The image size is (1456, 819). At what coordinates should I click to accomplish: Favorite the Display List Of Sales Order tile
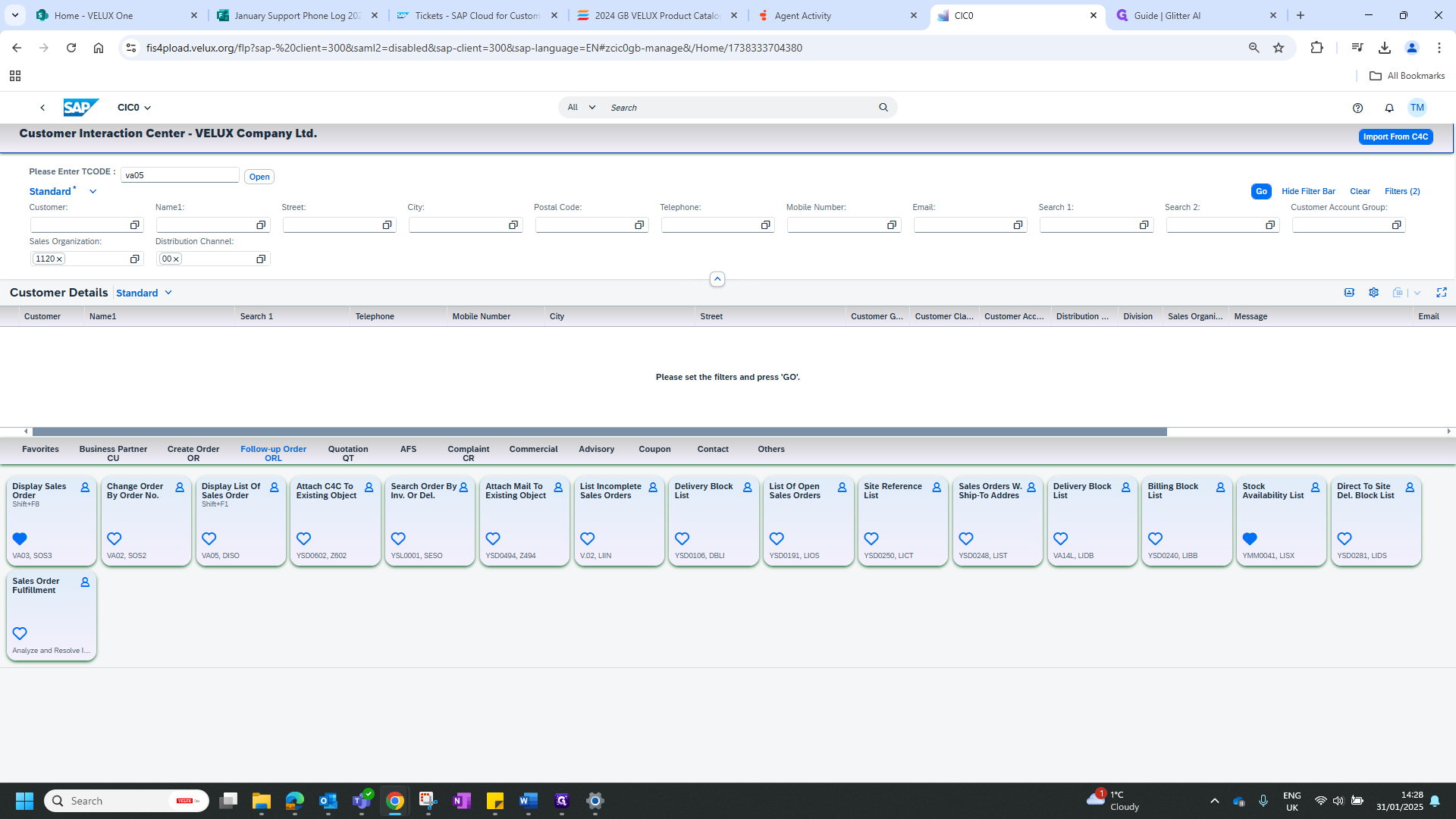coord(209,538)
